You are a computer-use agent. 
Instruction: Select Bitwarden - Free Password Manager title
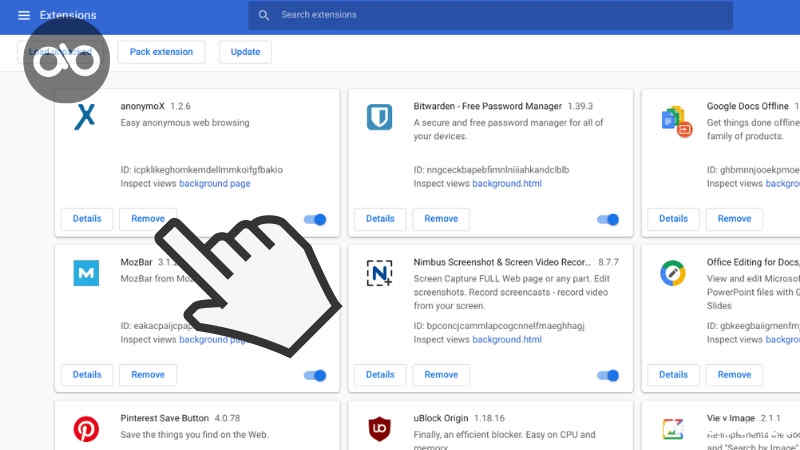click(x=488, y=106)
